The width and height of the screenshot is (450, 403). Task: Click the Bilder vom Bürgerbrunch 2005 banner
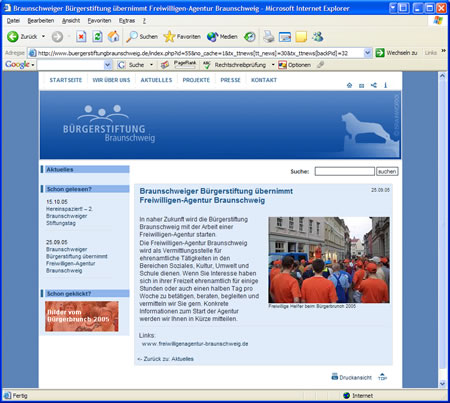82,316
